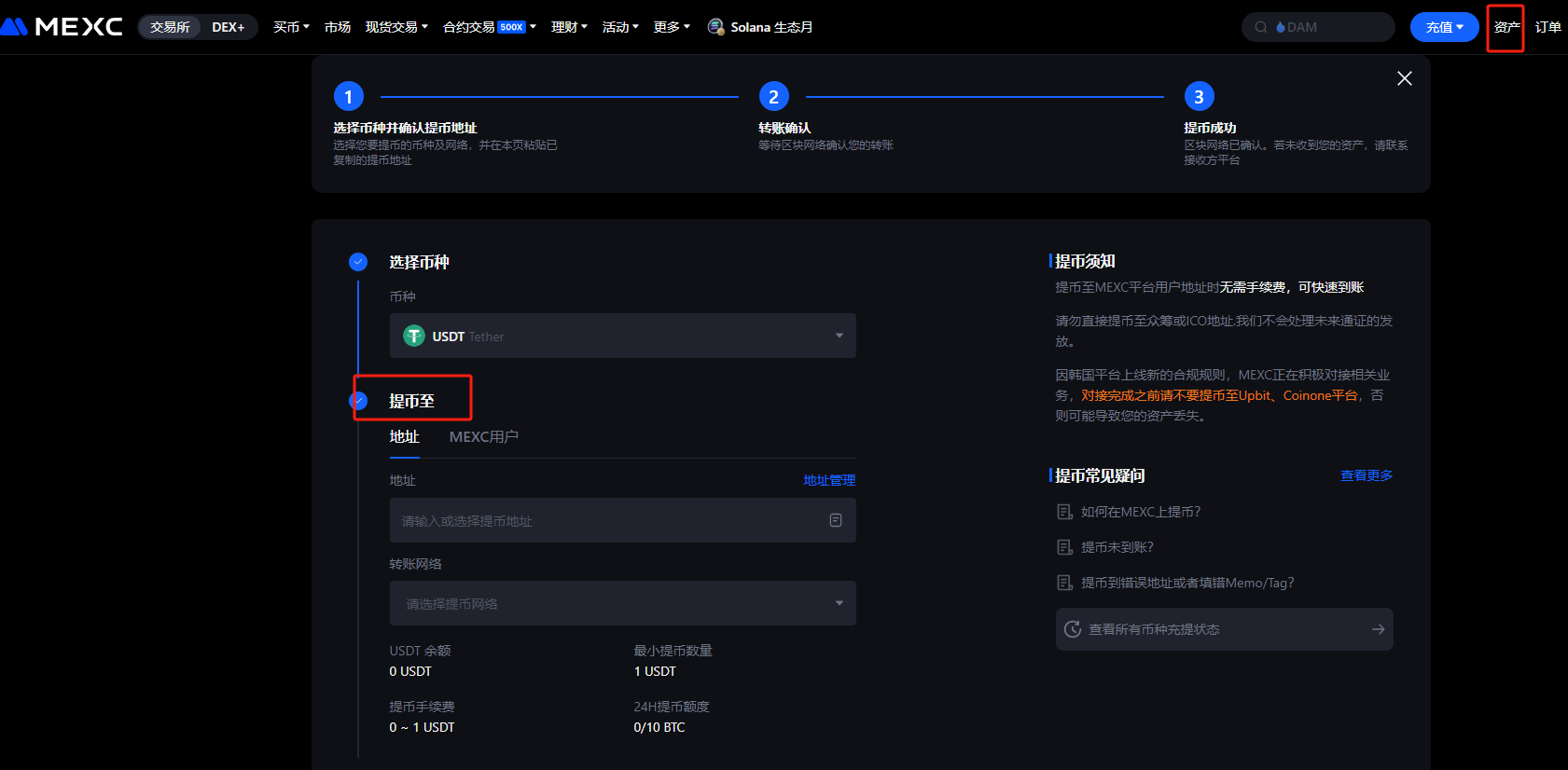Screen dimensions: 1568x770
Task: Open Solana 生态月 promotion
Action: [760, 27]
